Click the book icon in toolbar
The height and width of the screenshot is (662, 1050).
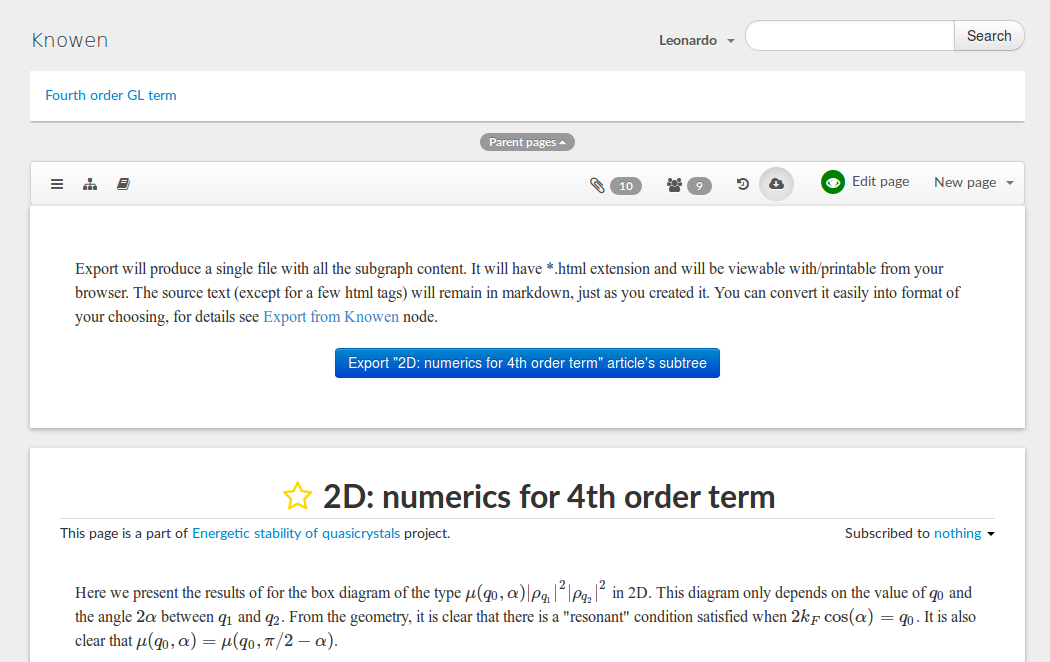[x=123, y=184]
